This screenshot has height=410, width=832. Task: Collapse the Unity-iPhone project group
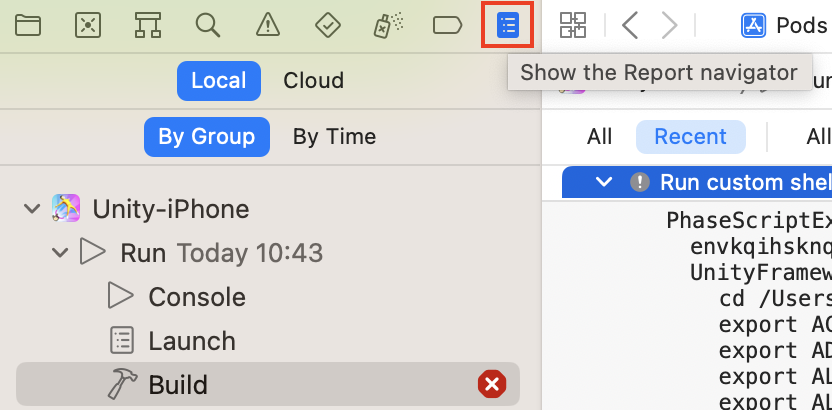32,209
